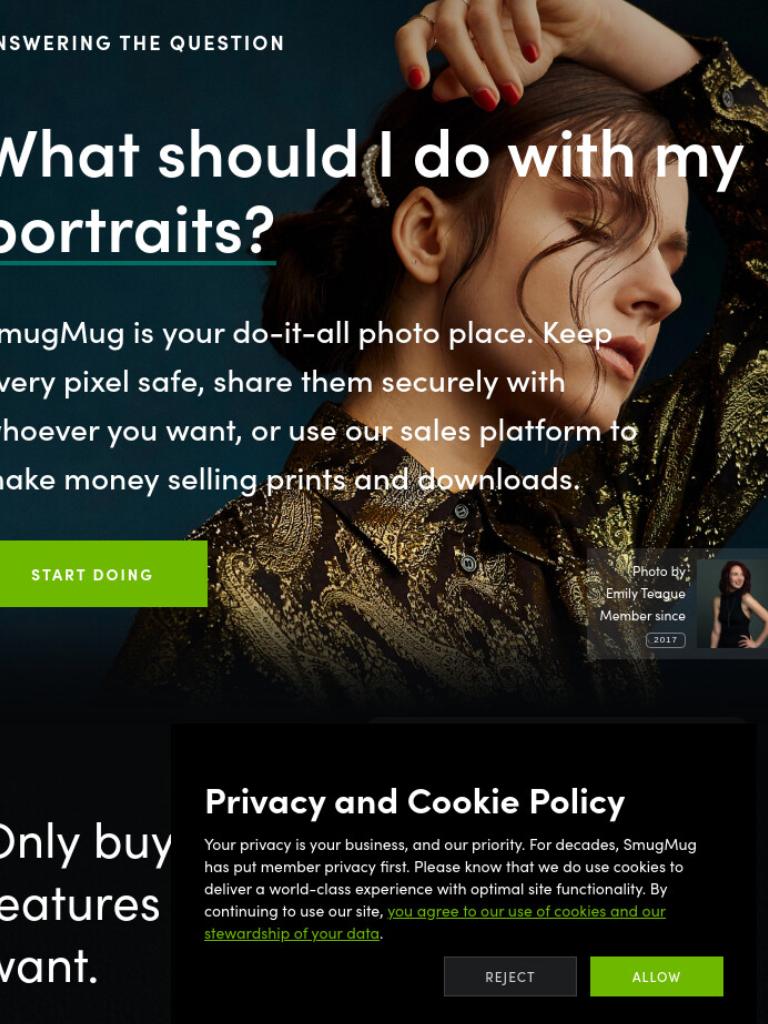Viewport: 768px width, 1024px height.
Task: Click the SmugMug do-it-all description paragraph
Action: 318,407
